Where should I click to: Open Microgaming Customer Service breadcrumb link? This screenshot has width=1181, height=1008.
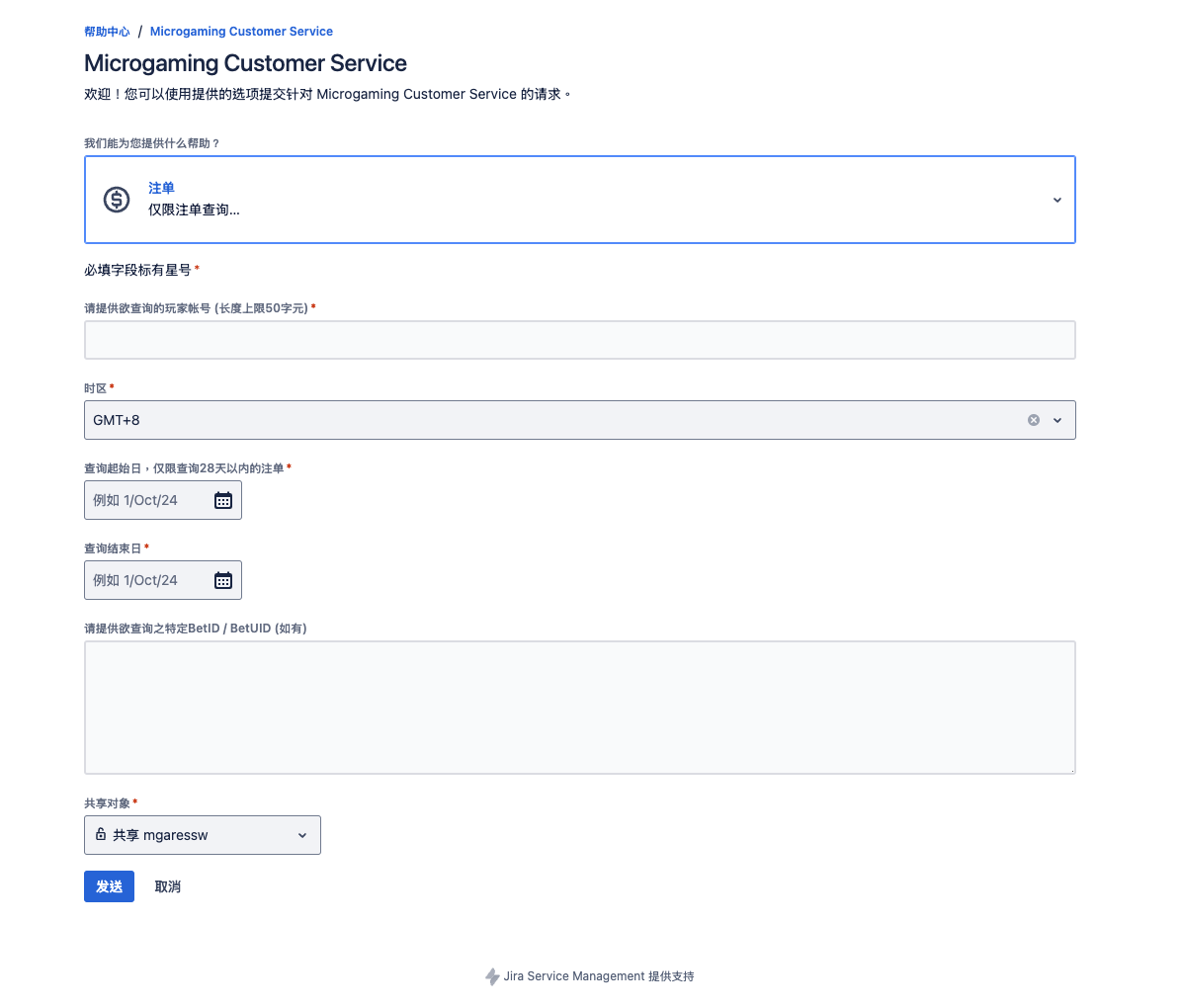[241, 32]
